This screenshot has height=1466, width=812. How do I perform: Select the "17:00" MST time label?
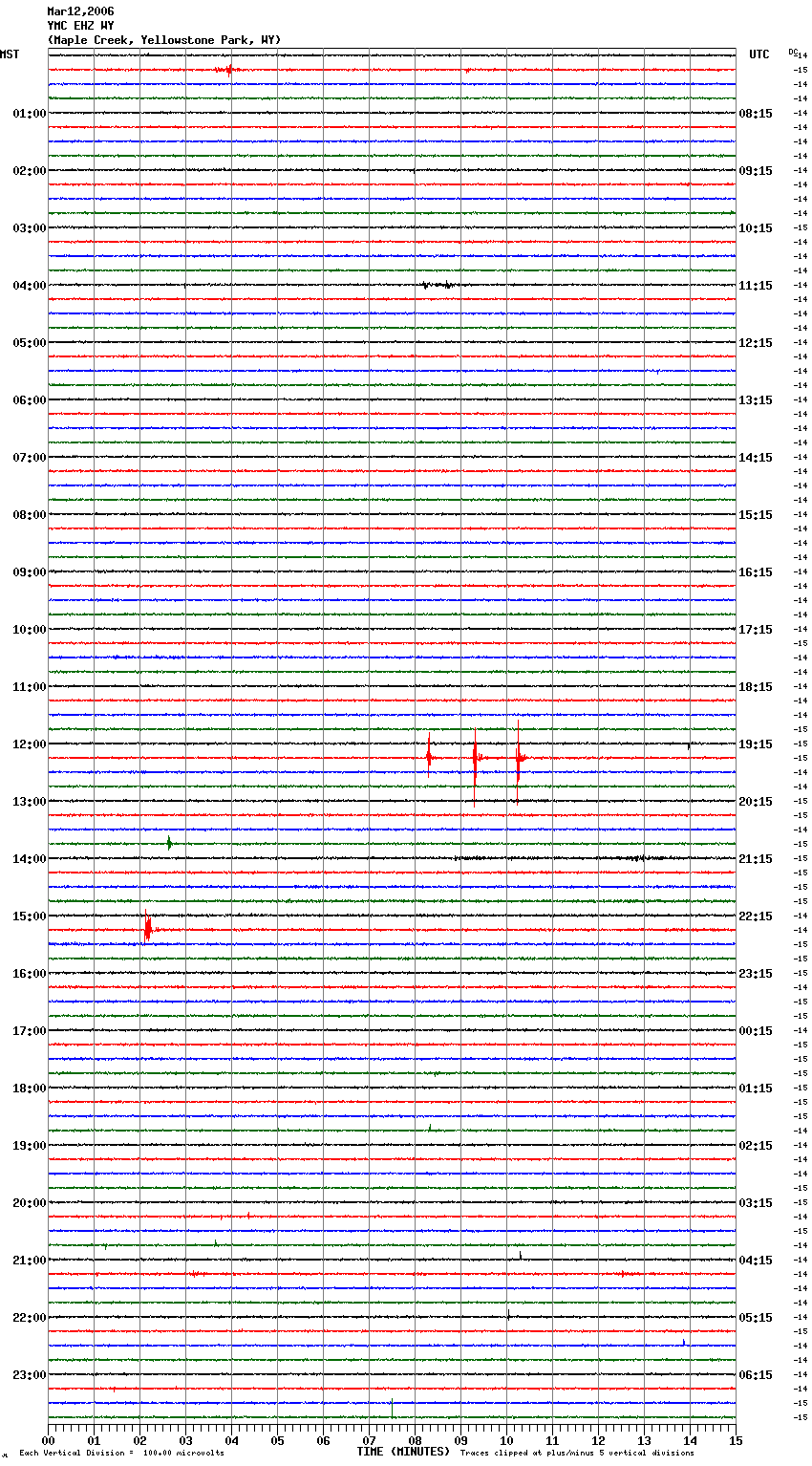click(29, 1031)
